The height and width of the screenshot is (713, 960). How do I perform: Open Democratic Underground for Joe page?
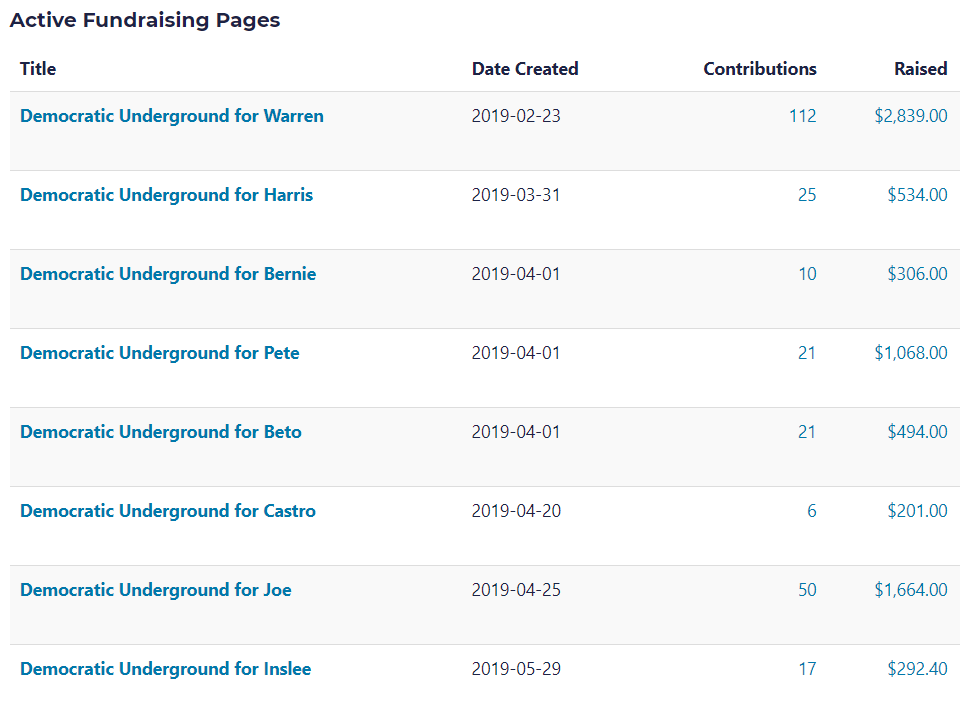(x=156, y=590)
